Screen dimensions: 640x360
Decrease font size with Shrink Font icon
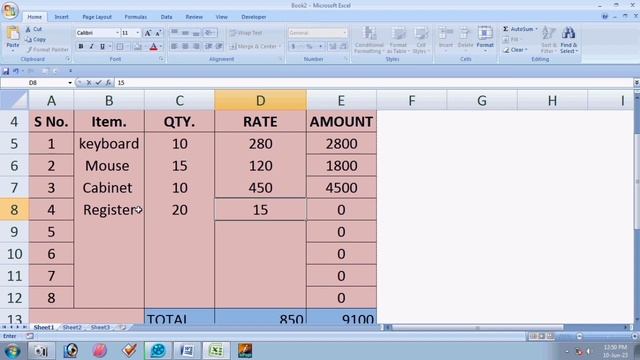[158, 33]
